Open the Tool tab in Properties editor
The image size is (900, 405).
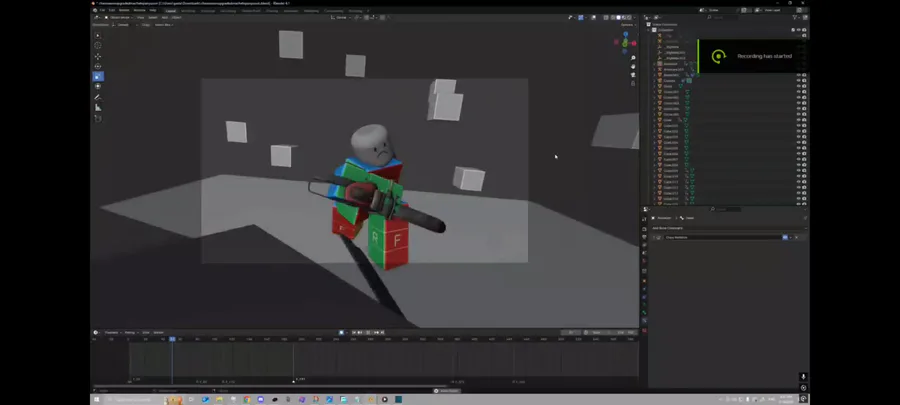click(644, 219)
